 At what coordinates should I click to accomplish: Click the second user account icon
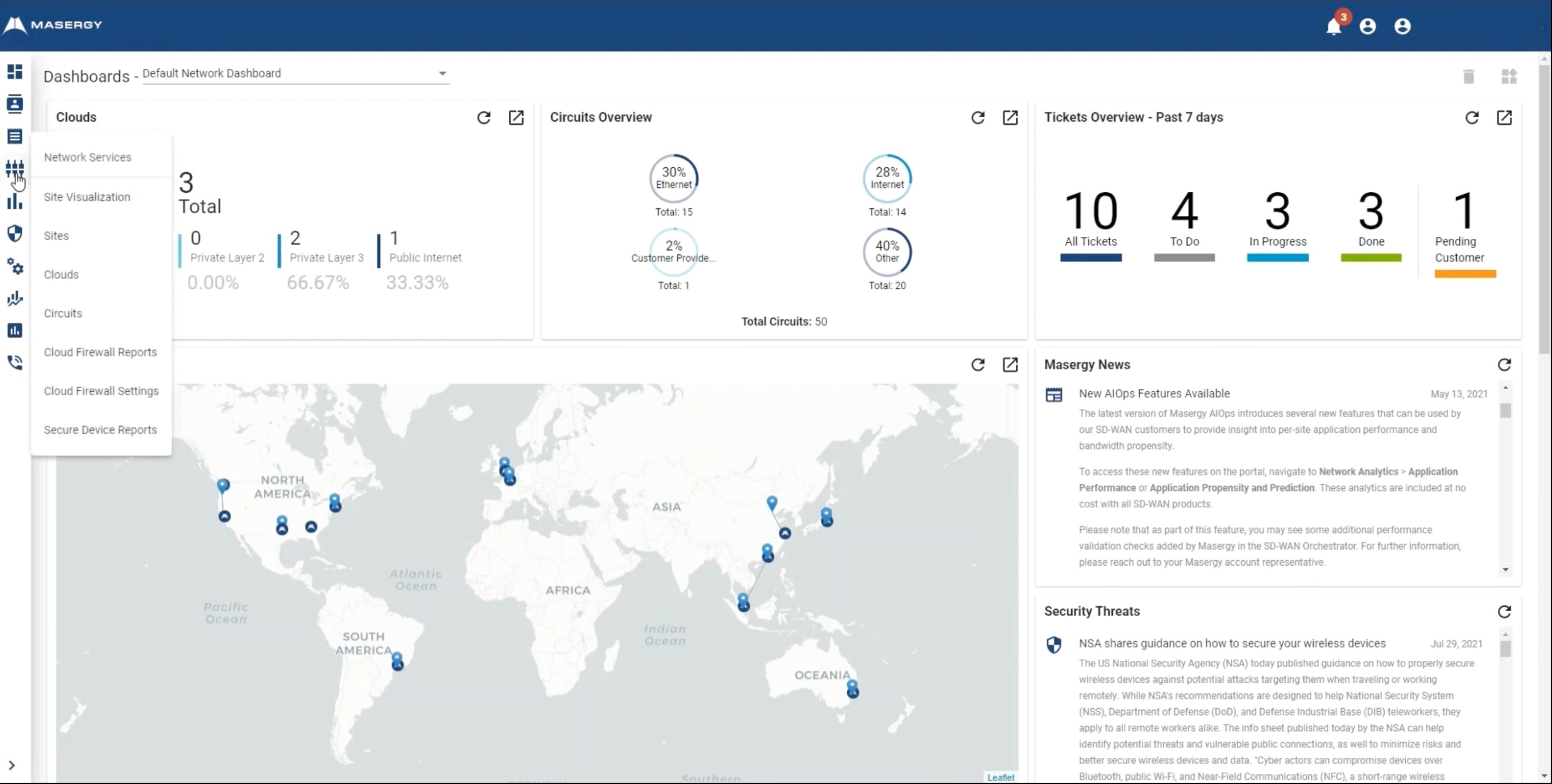point(1403,26)
